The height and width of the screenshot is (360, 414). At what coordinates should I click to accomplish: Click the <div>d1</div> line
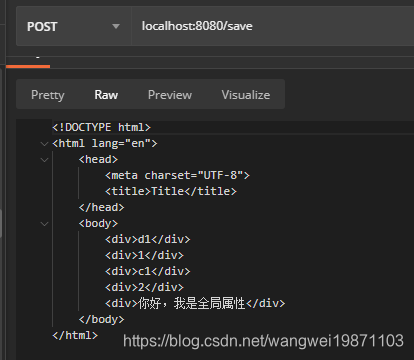(147, 239)
